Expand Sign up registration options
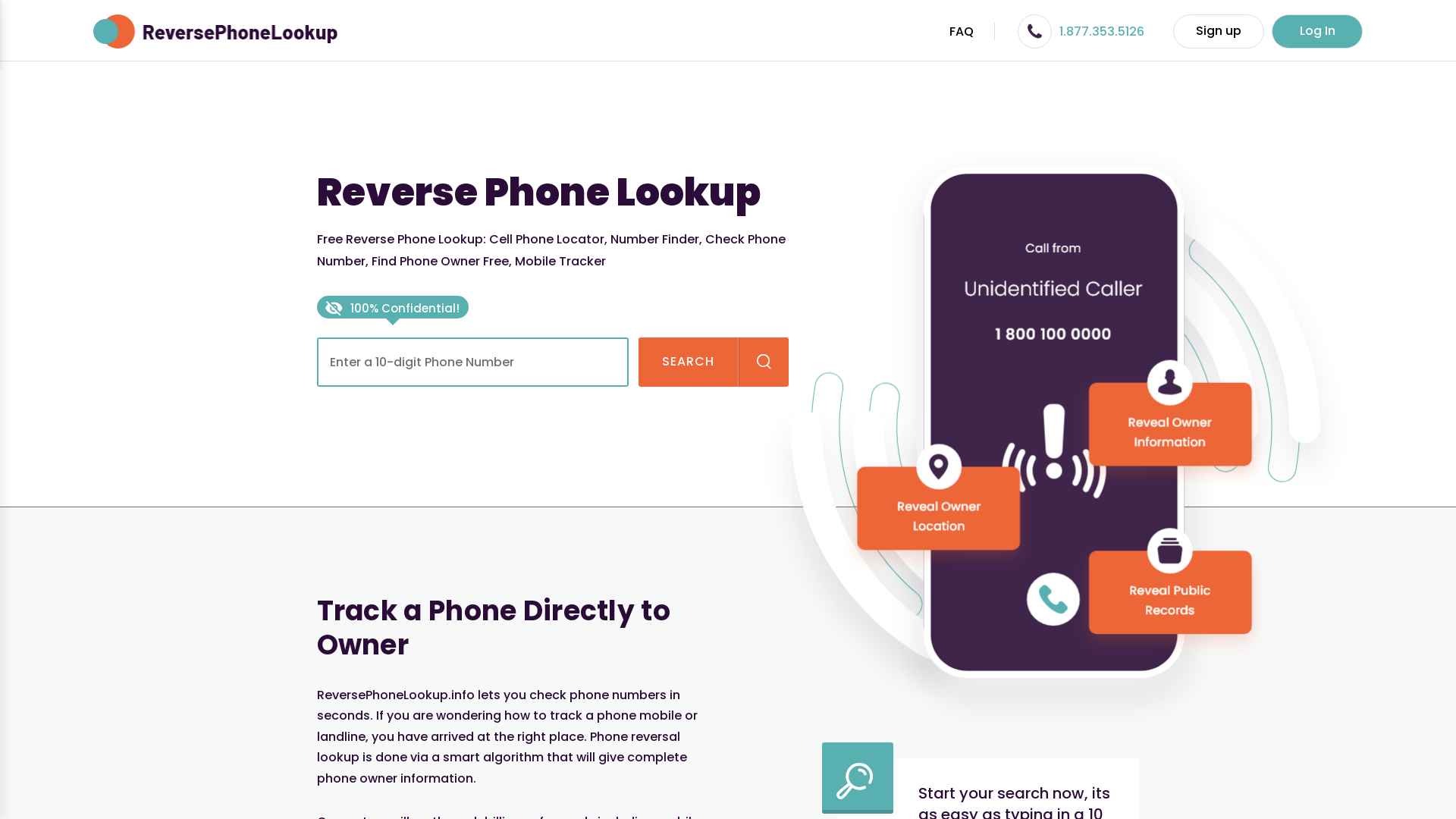 [x=1218, y=31]
